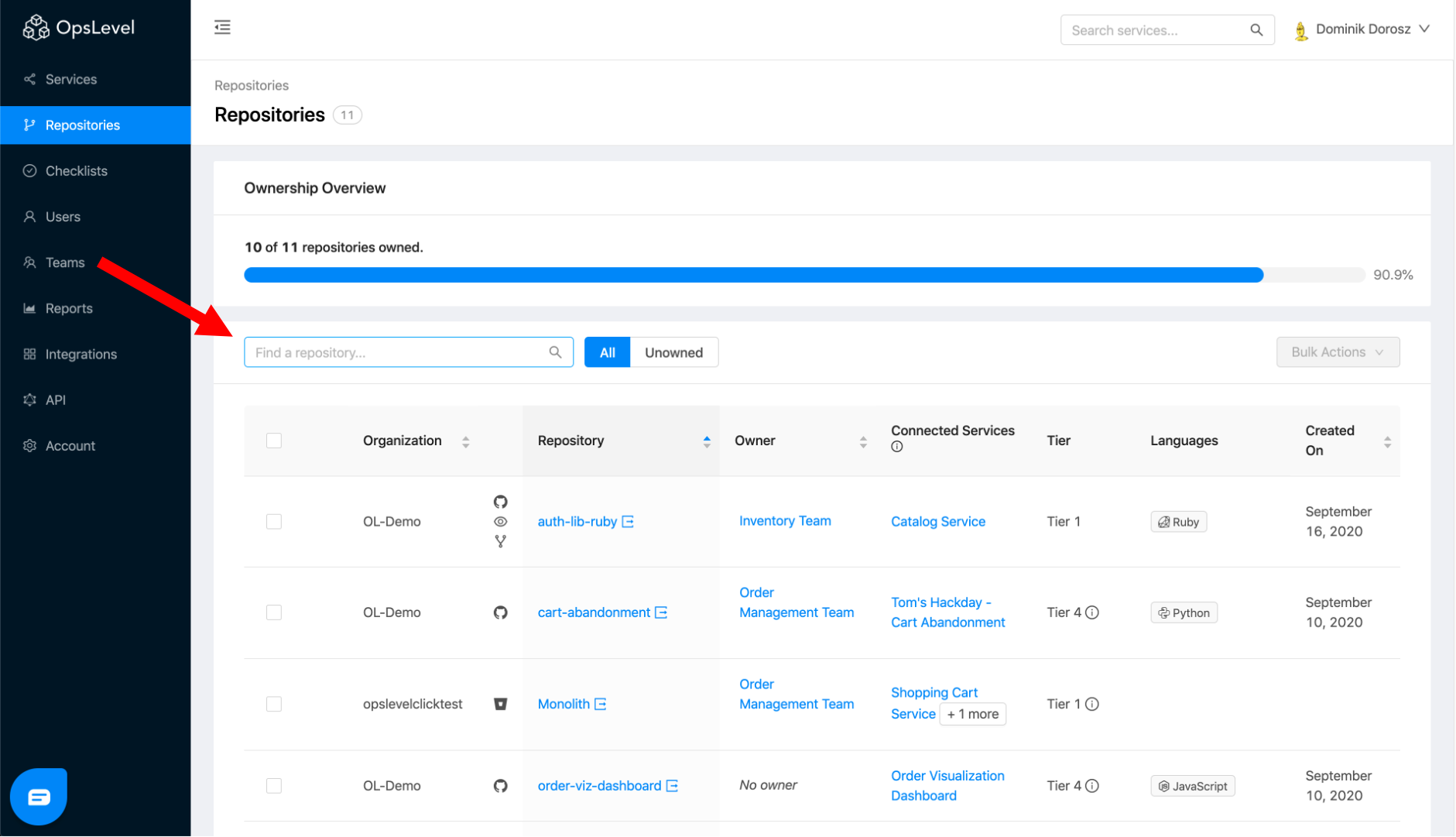The image size is (1456, 837).
Task: Open Repositories in sidebar
Action: 95,125
